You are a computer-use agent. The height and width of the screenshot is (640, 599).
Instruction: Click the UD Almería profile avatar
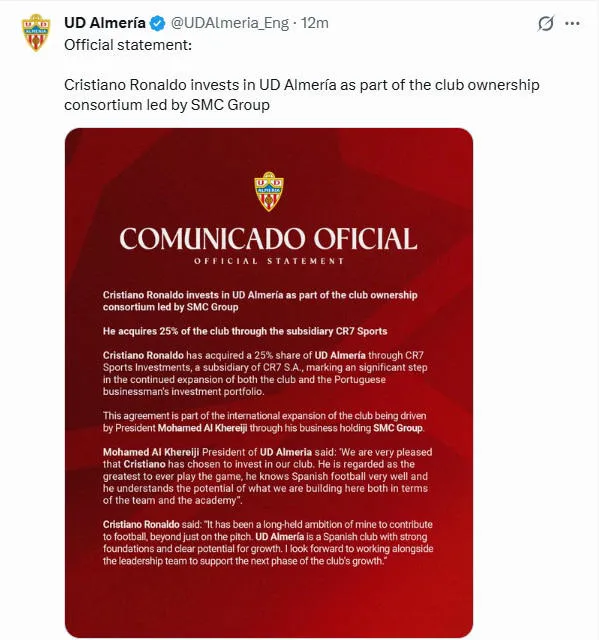click(x=36, y=33)
